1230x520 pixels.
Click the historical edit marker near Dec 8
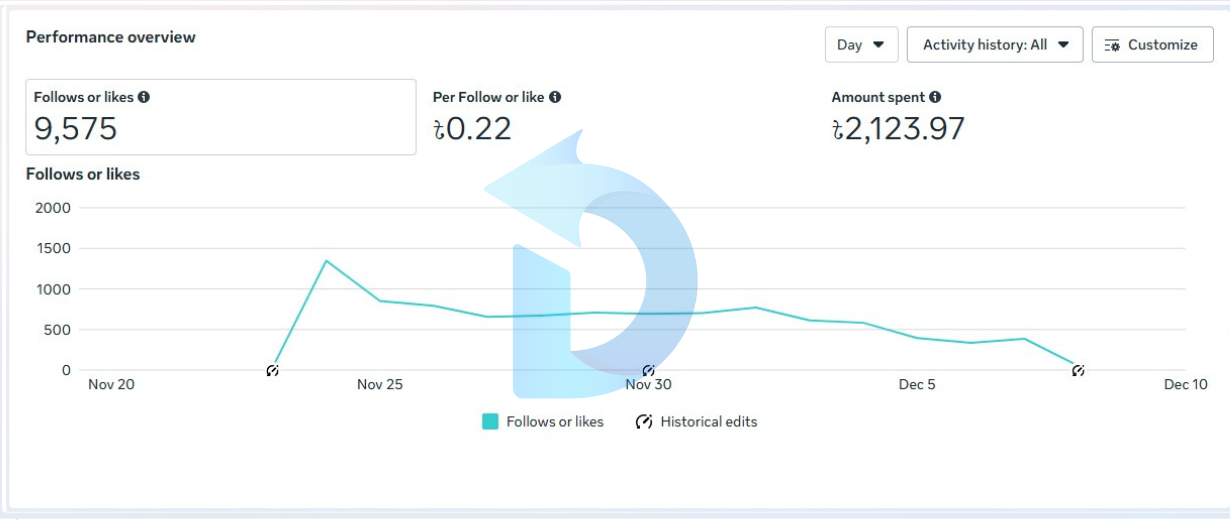pyautogui.click(x=1078, y=371)
